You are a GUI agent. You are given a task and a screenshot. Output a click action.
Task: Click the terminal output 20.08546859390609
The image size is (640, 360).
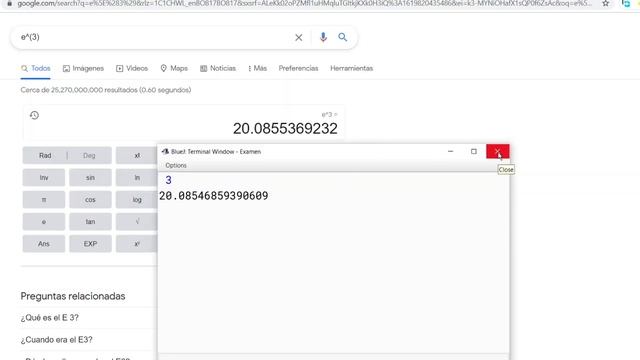point(213,196)
